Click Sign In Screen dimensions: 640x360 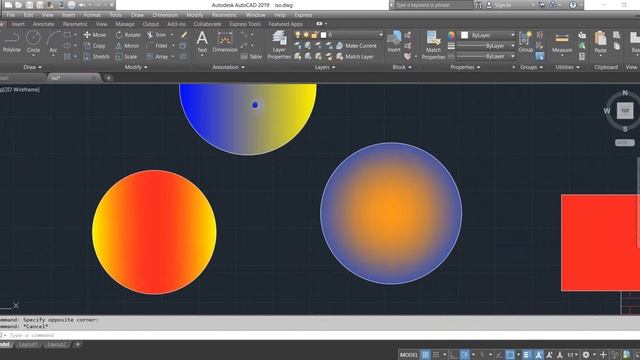499,5
